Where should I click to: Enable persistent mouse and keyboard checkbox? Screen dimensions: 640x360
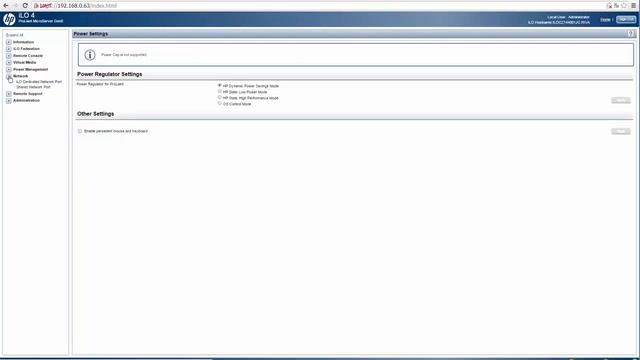tap(80, 131)
